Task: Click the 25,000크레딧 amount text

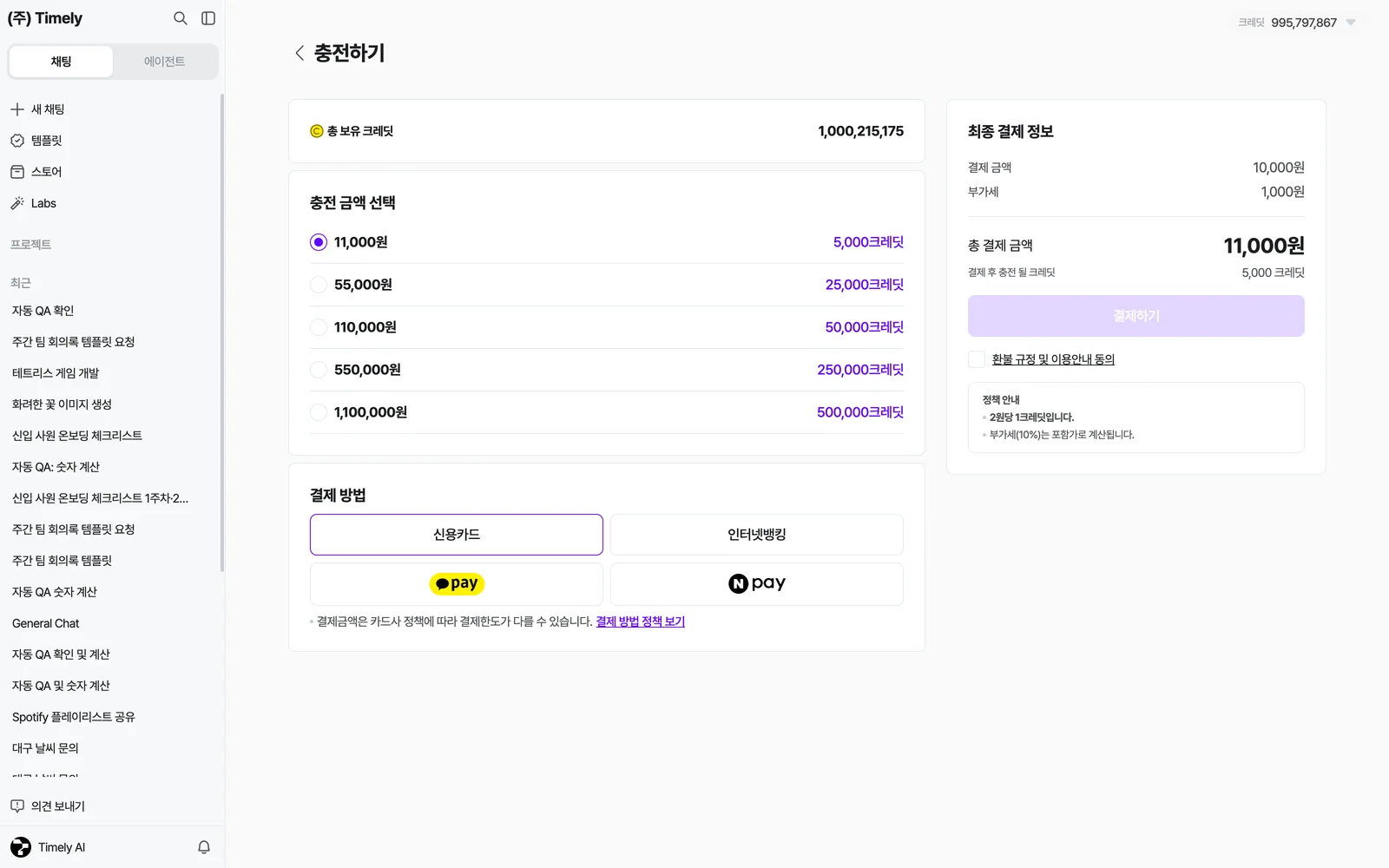Action: pos(865,285)
